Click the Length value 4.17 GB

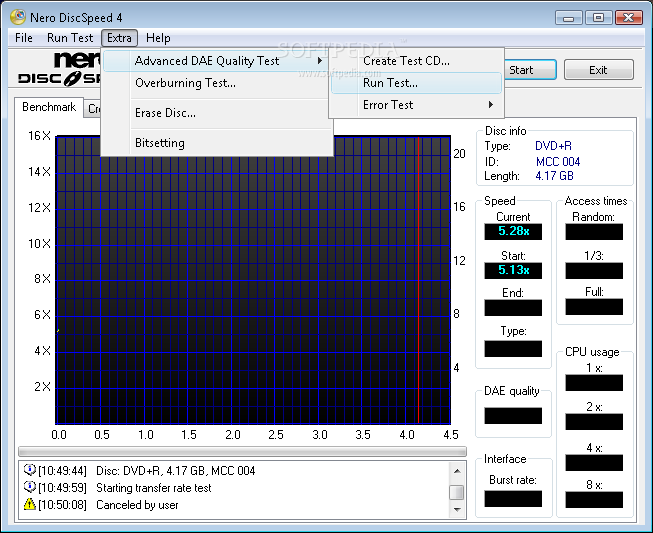click(x=554, y=176)
